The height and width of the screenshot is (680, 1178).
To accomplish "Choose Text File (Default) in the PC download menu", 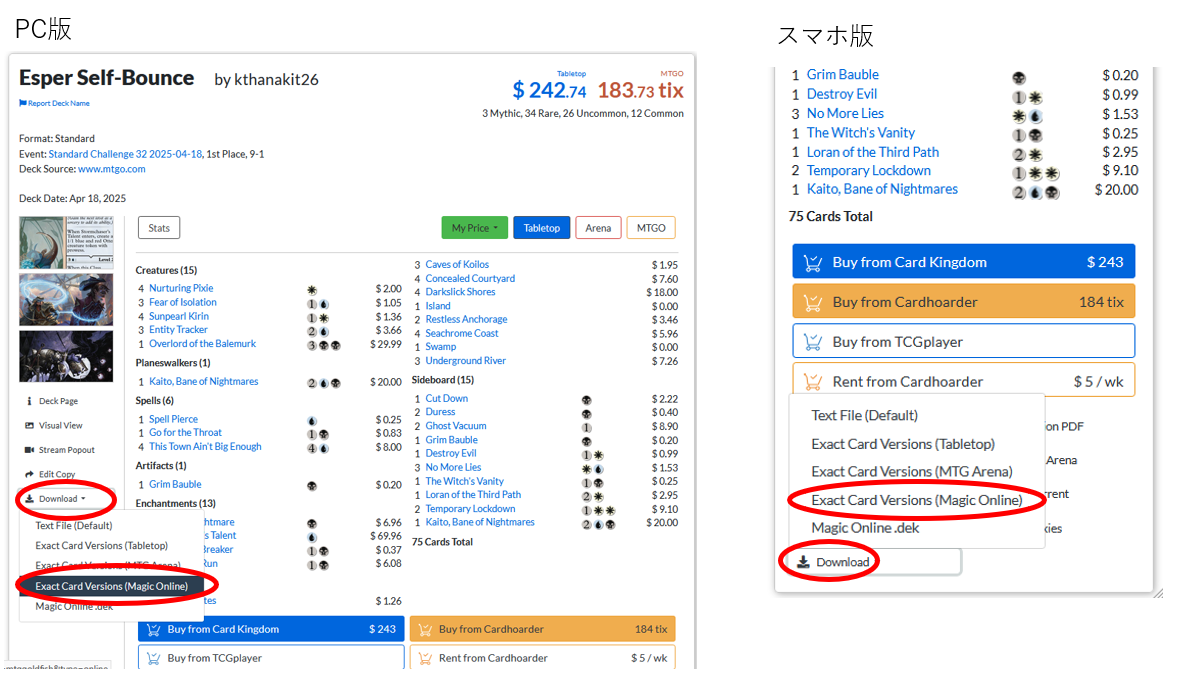I will [x=74, y=526].
